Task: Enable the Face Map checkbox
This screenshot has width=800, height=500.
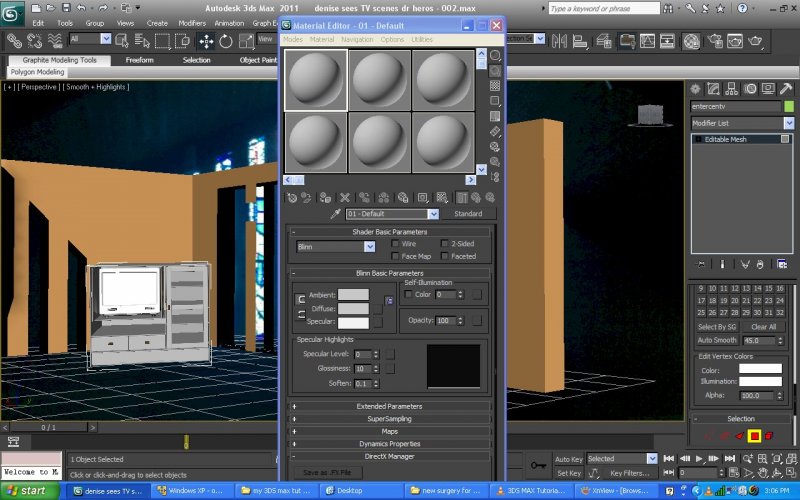Action: pos(395,256)
